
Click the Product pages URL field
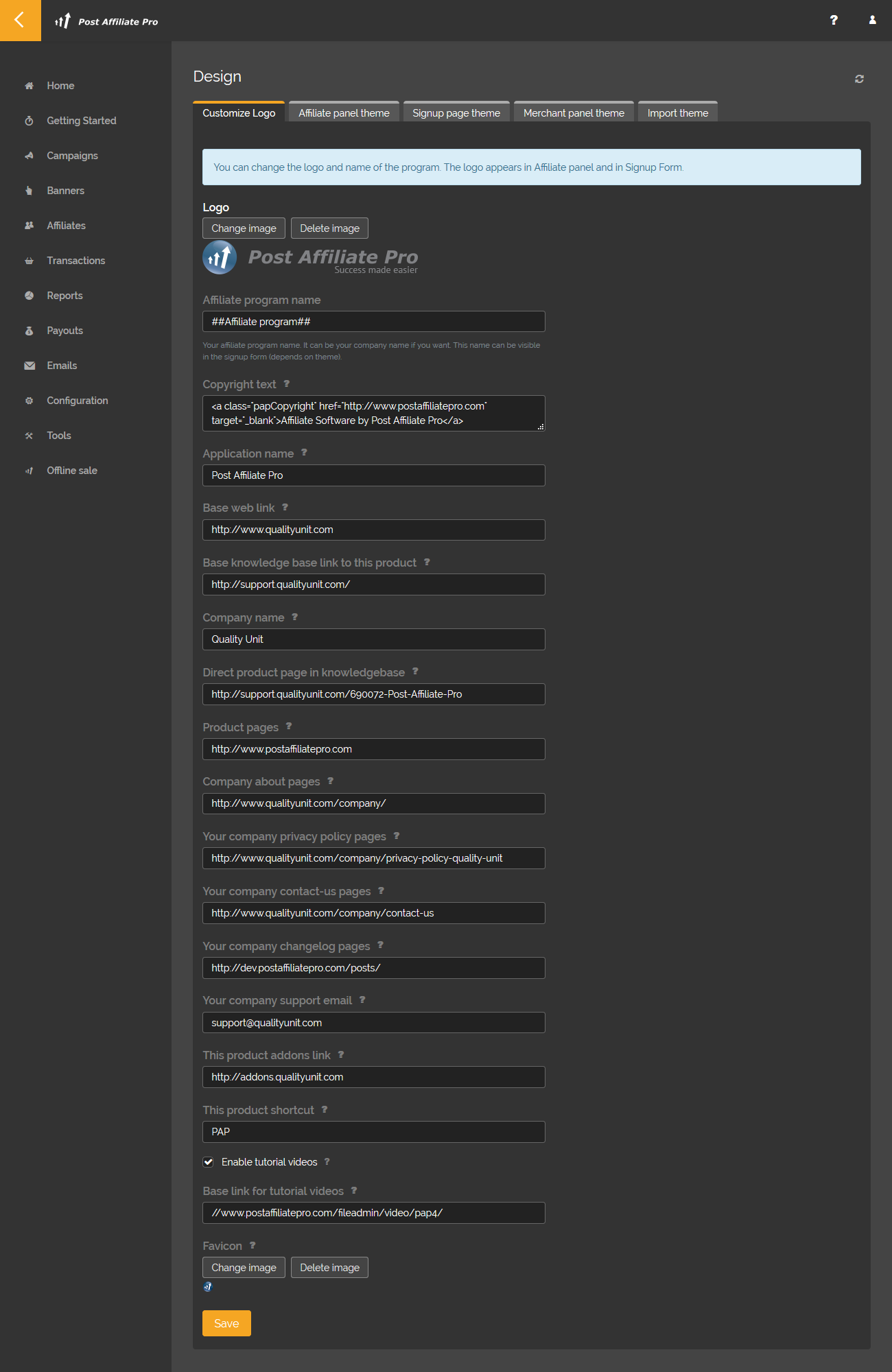click(x=374, y=749)
